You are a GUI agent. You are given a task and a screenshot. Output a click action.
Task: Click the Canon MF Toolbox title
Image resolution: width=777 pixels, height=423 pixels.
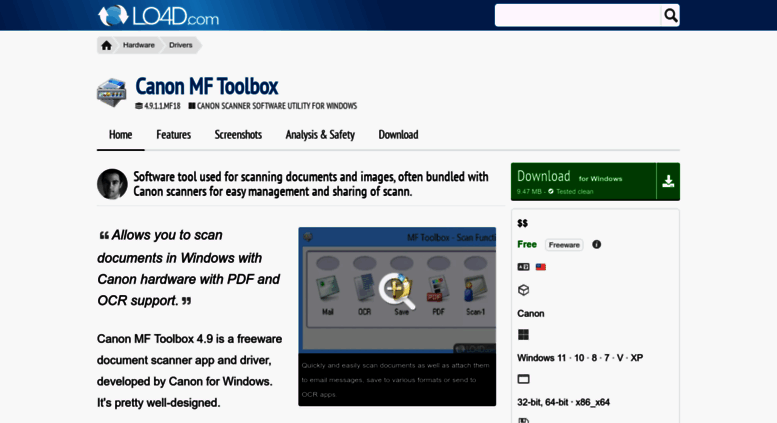(x=207, y=86)
